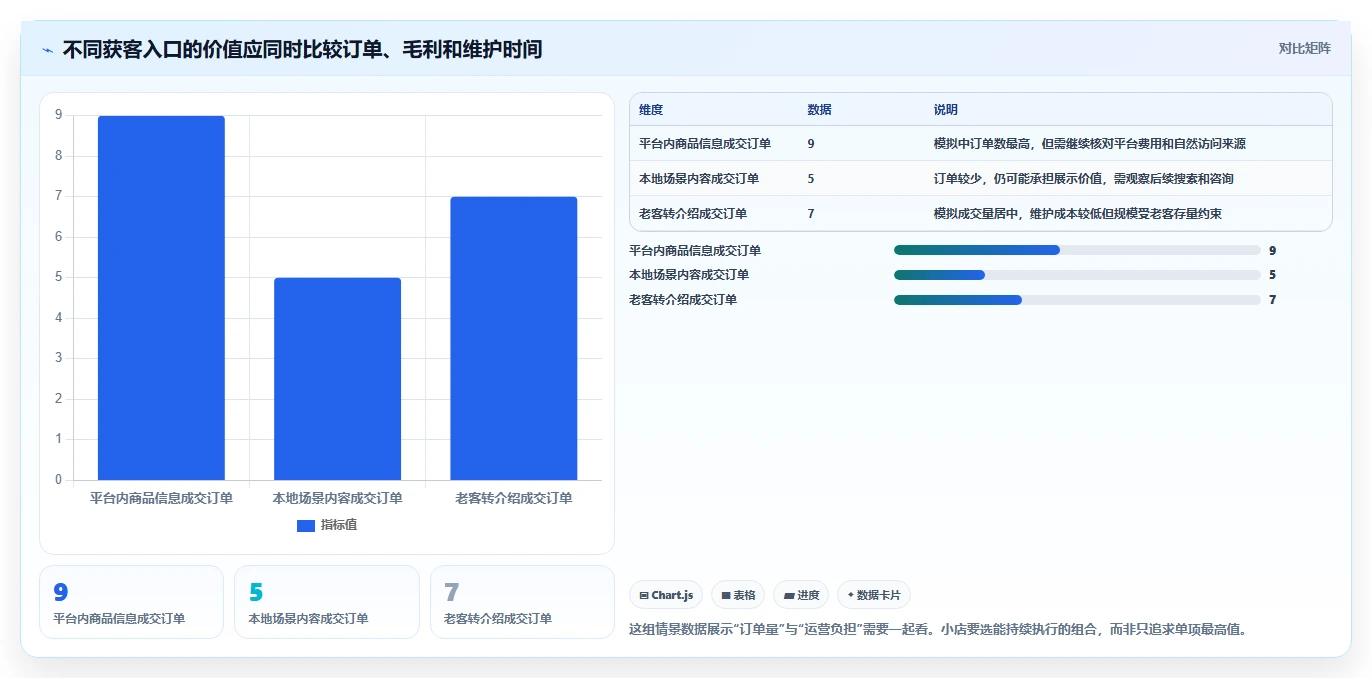Click description starting 模拟成交量居中
This screenshot has height=678, width=1372.
1078,213
